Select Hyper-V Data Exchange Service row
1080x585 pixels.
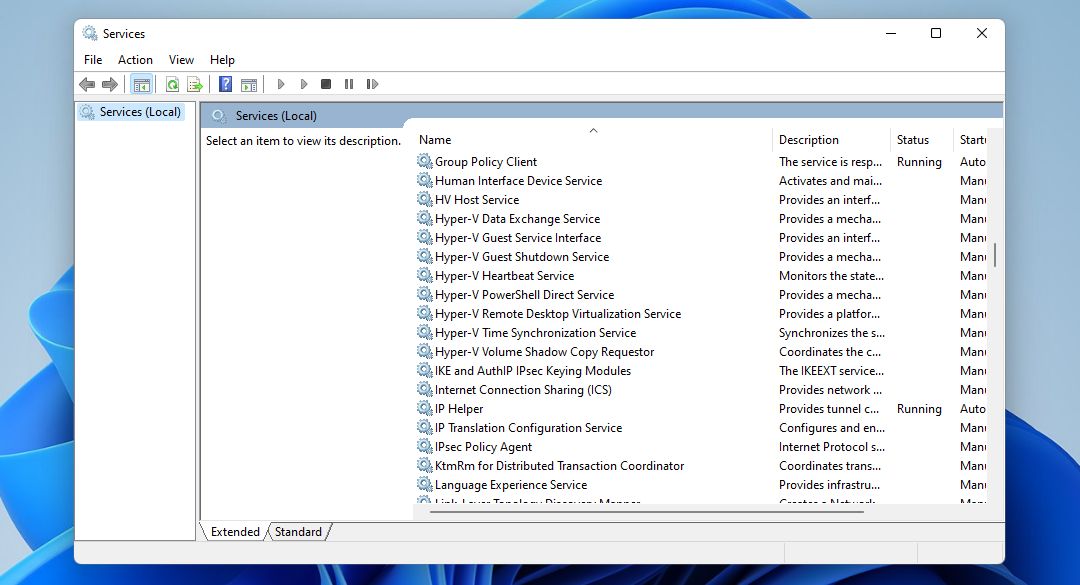(x=517, y=218)
